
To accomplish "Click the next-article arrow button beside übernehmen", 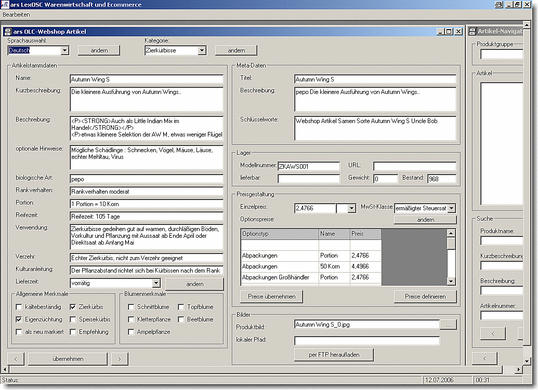I will (119, 359).
